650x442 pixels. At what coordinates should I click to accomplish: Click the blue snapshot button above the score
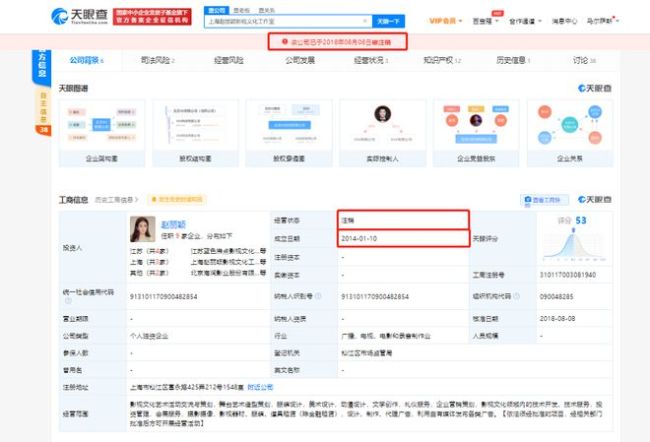point(544,200)
